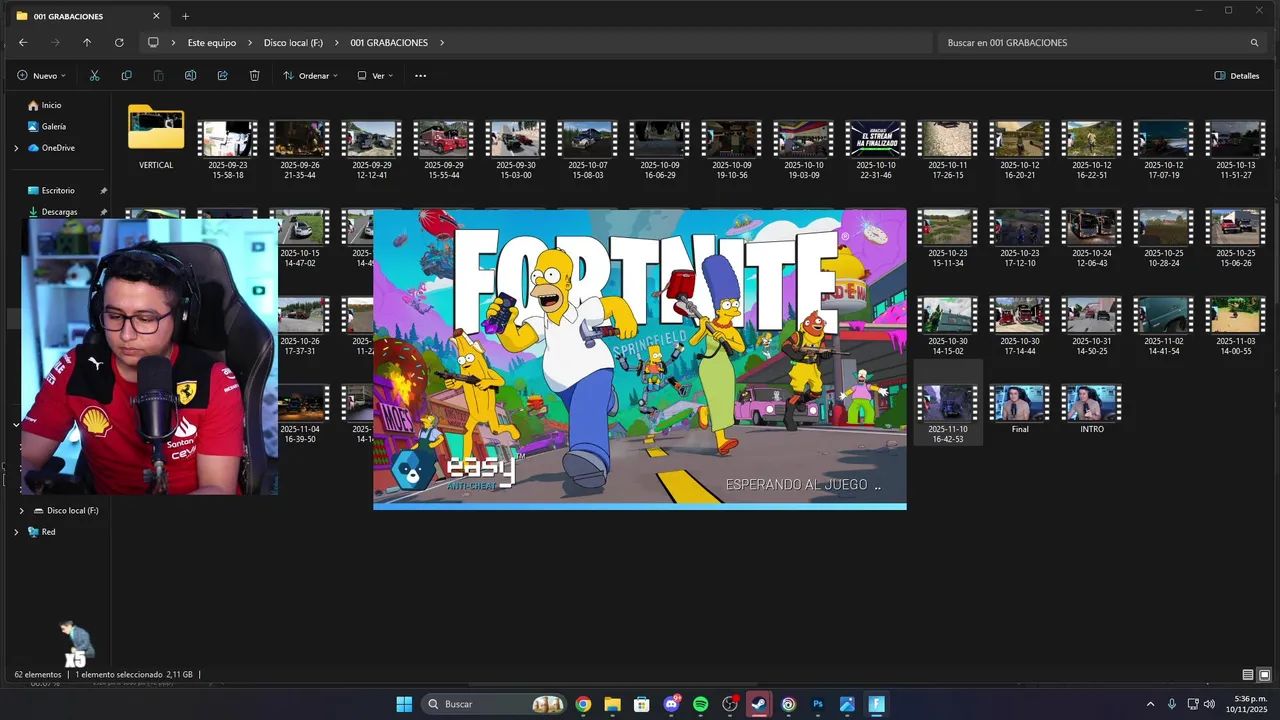Open File Explorer taskbar icon

[612, 704]
